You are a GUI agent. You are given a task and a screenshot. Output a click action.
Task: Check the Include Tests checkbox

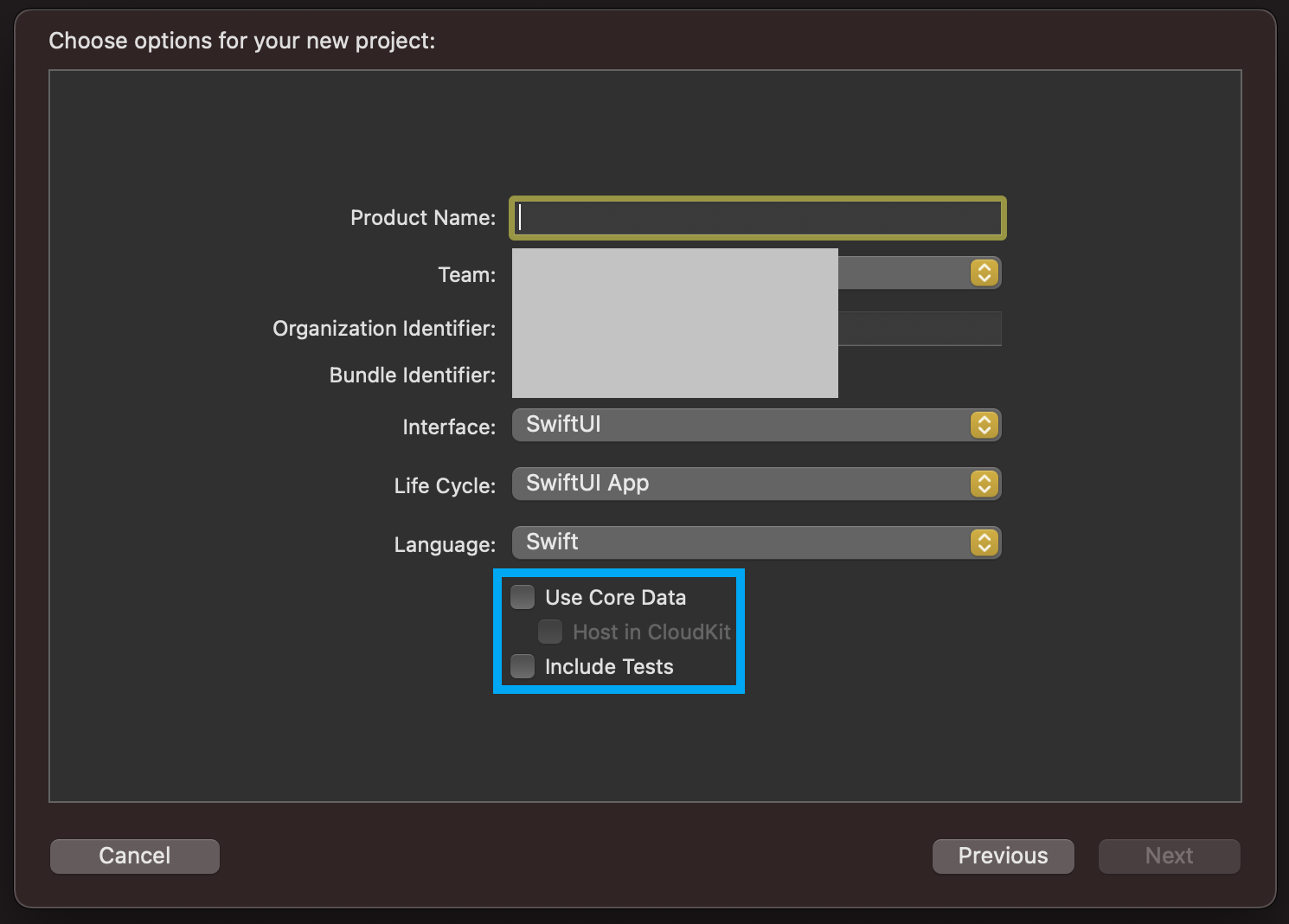click(523, 666)
